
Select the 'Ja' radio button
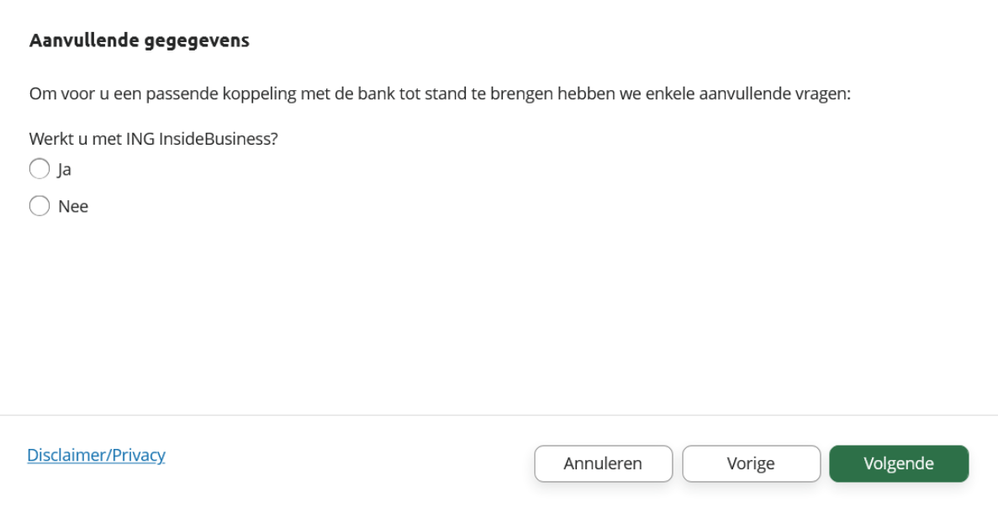39,169
